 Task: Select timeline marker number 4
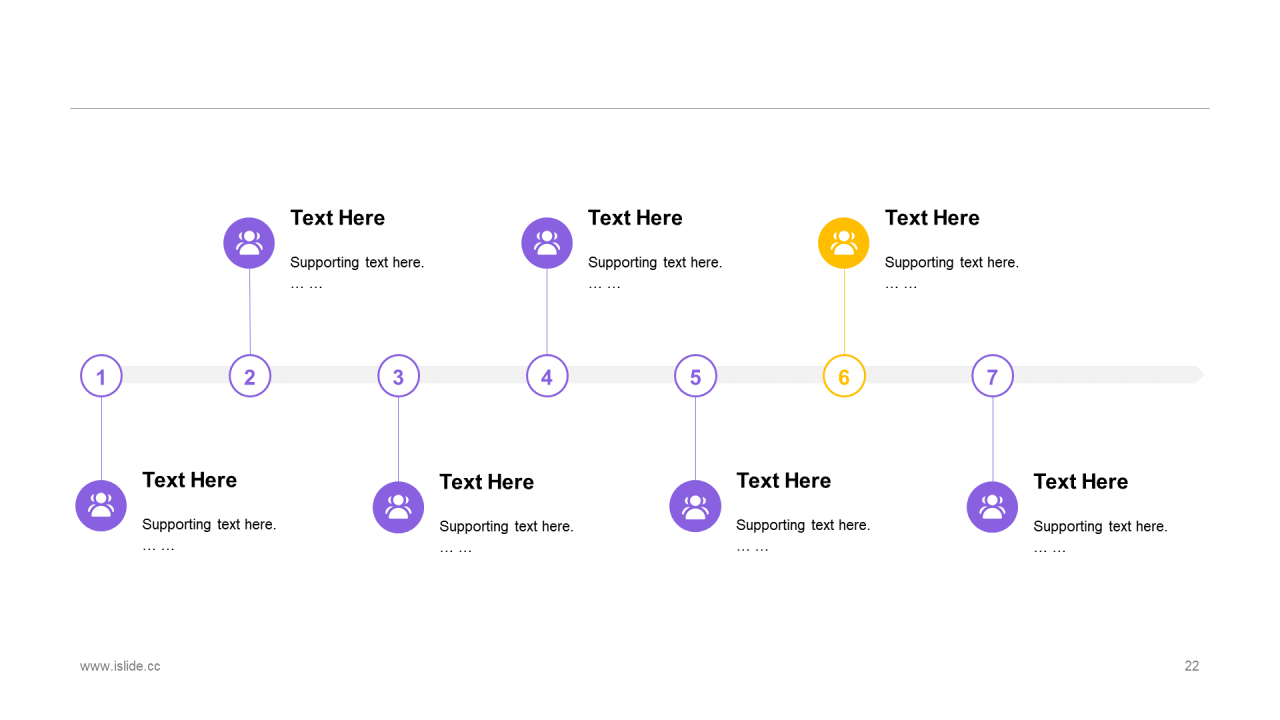[547, 376]
